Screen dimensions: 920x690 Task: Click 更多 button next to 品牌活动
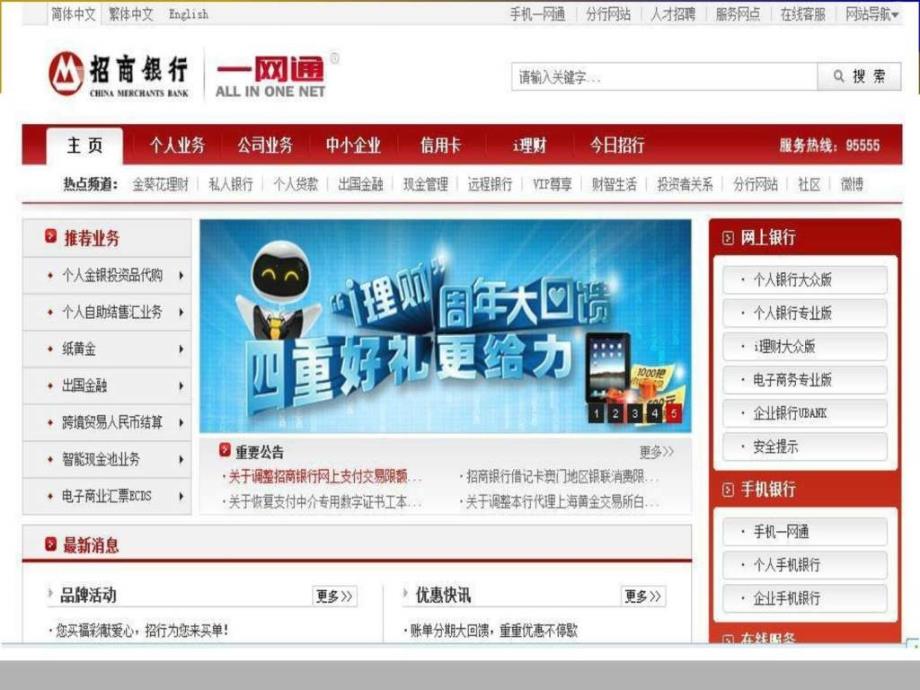click(334, 596)
